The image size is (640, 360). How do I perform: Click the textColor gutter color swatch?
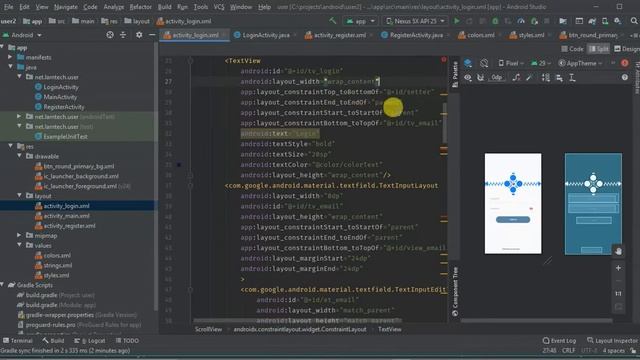[x=179, y=165]
